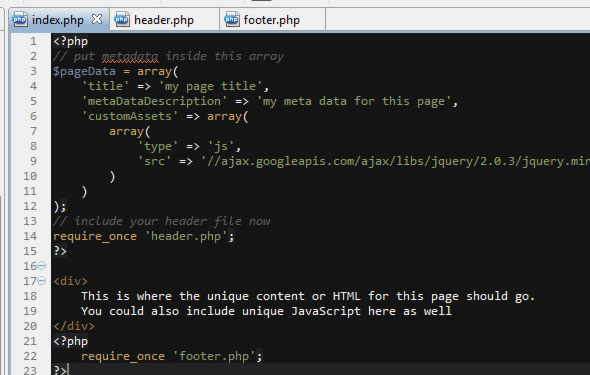Click the 'footer.php' string on line 22
590x375 pixels.
214,356
